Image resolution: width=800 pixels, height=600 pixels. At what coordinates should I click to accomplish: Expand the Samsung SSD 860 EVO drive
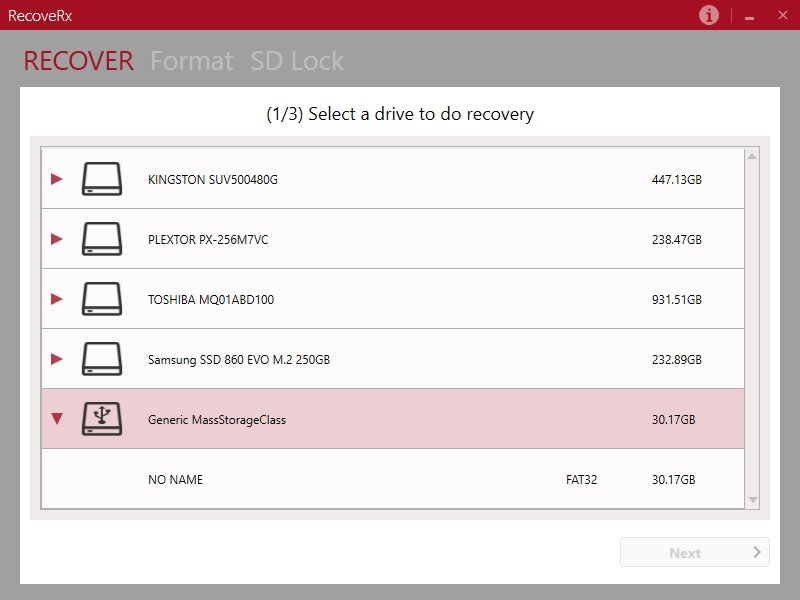(57, 359)
